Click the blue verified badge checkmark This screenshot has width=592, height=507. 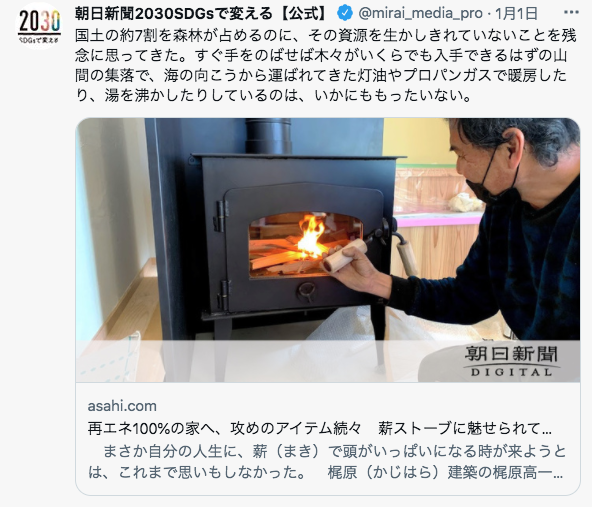click(x=344, y=13)
